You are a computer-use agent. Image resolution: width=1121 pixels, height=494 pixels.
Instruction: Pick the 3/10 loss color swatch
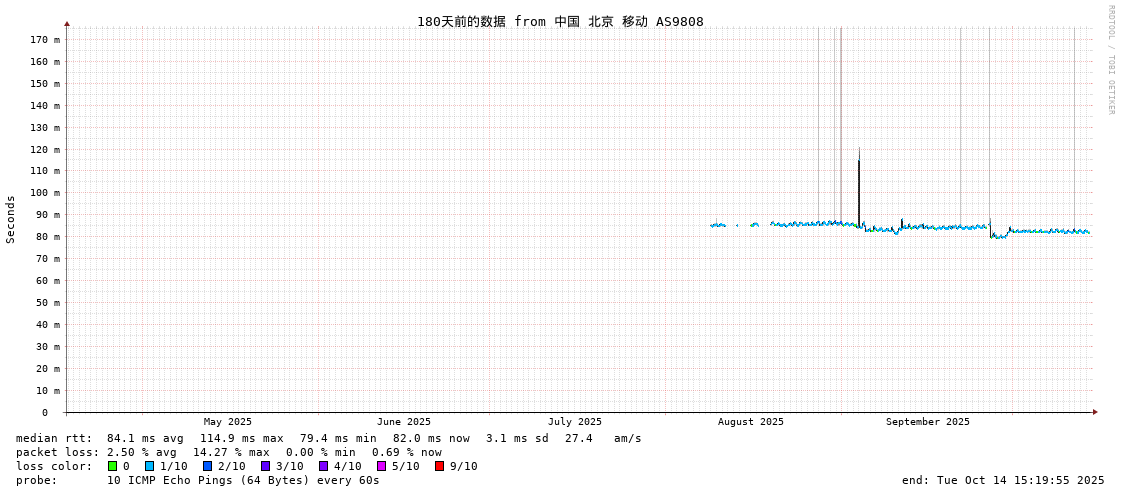coord(265,466)
